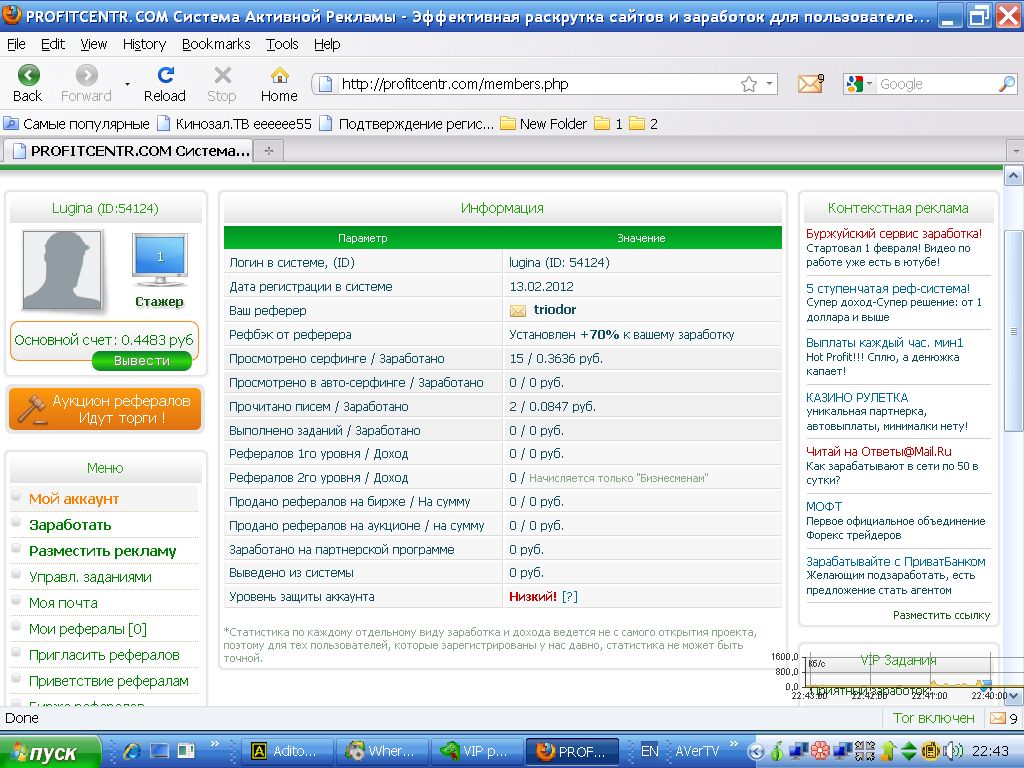Click the gavel icon on auction banner

pyautogui.click(x=31, y=409)
